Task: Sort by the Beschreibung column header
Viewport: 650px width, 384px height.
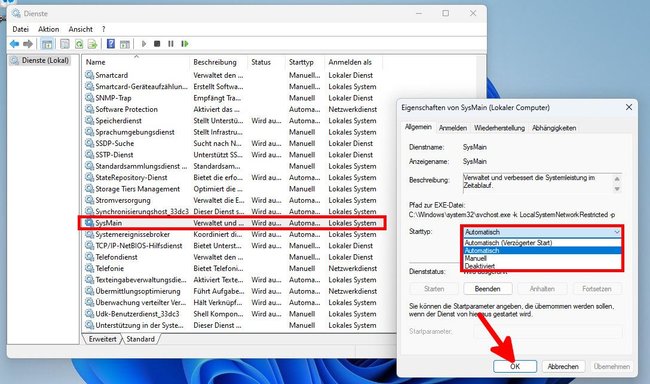Action: click(x=218, y=62)
